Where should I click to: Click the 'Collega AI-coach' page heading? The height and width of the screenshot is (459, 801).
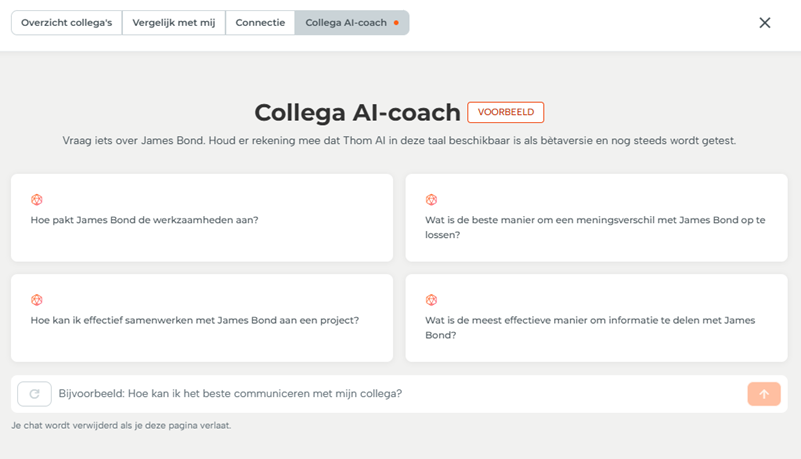[x=357, y=112]
